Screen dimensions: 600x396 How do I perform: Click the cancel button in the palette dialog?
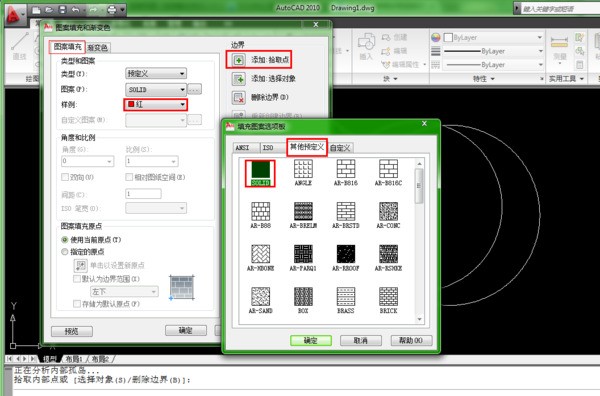coord(360,341)
